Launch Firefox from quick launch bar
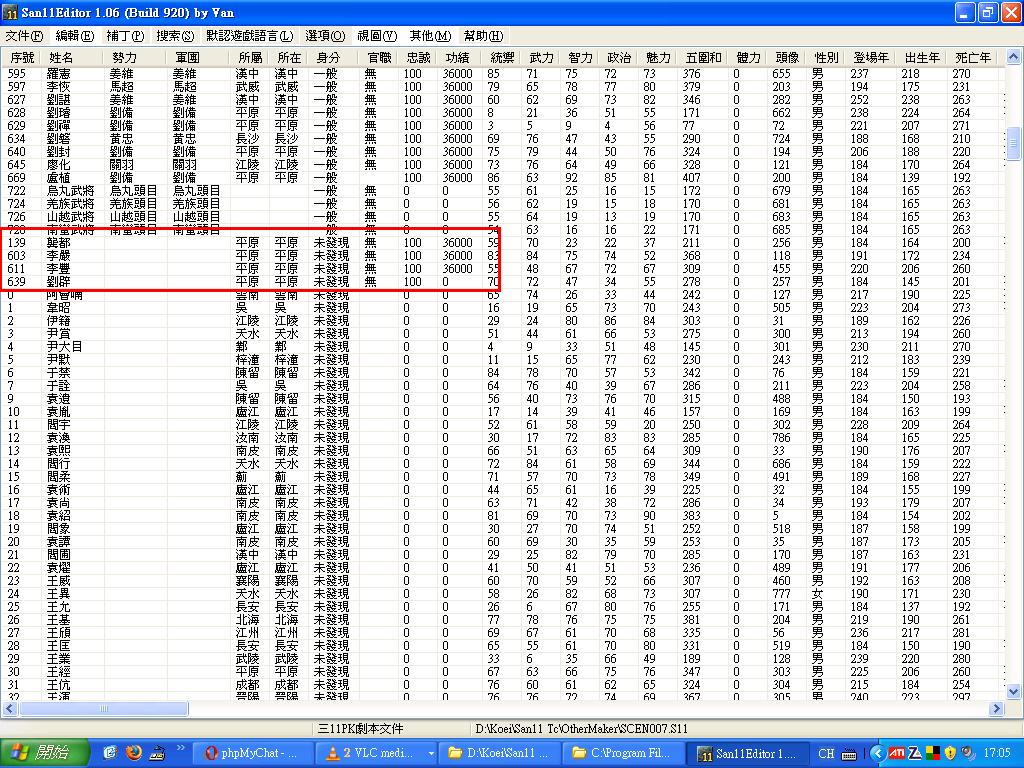 (133, 753)
